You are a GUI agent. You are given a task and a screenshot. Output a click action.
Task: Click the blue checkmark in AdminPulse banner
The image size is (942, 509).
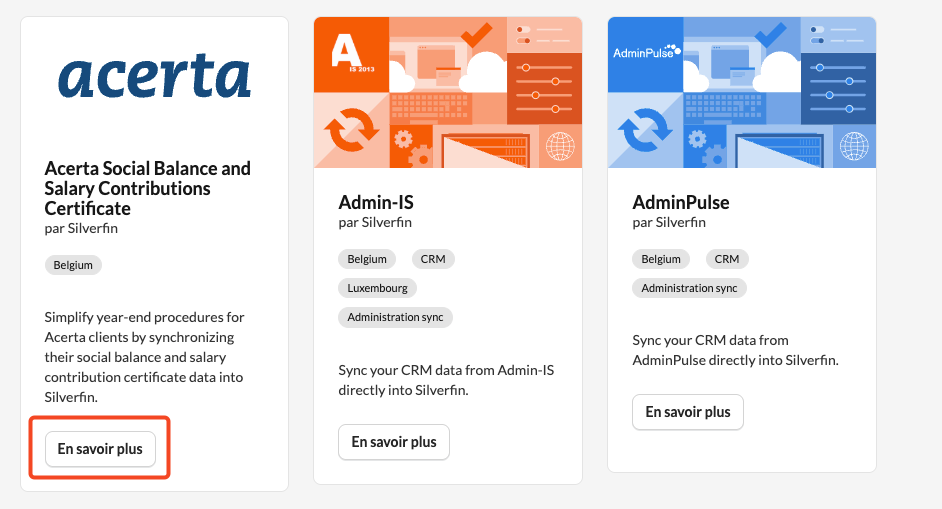(770, 35)
